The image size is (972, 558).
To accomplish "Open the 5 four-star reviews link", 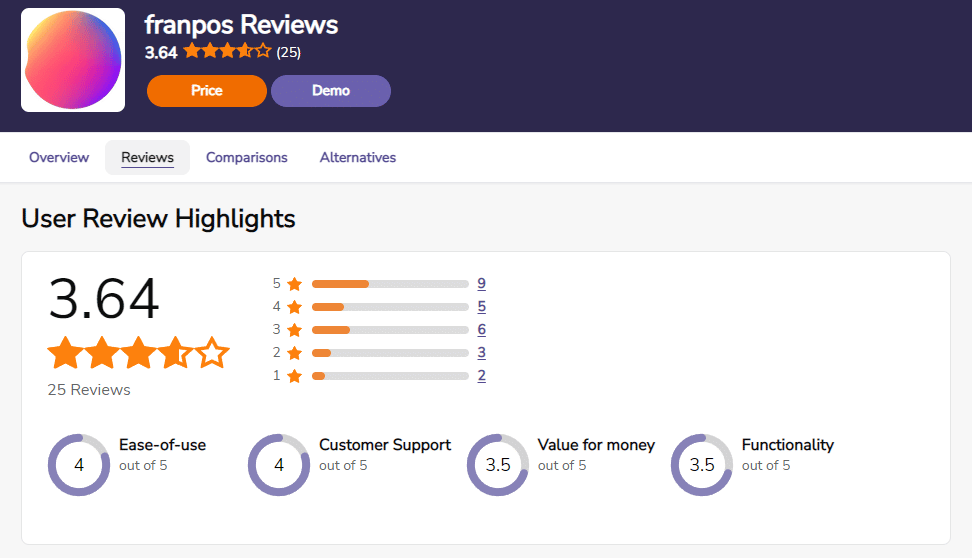I will (482, 306).
